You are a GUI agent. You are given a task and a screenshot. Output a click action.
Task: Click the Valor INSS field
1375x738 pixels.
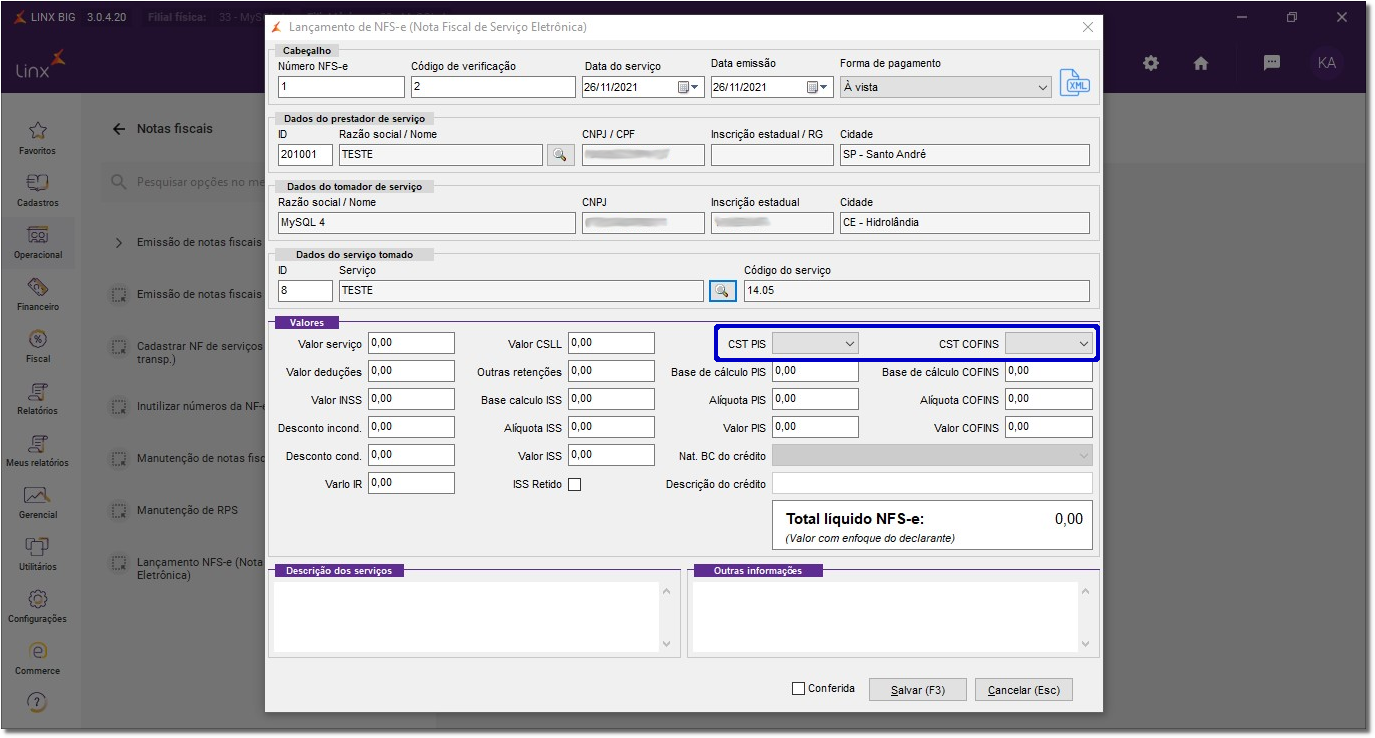411,399
